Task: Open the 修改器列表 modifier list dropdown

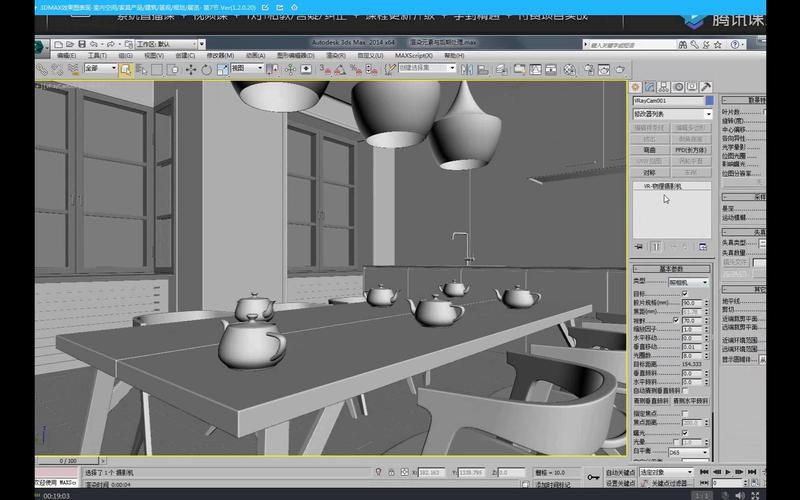Action: click(672, 114)
